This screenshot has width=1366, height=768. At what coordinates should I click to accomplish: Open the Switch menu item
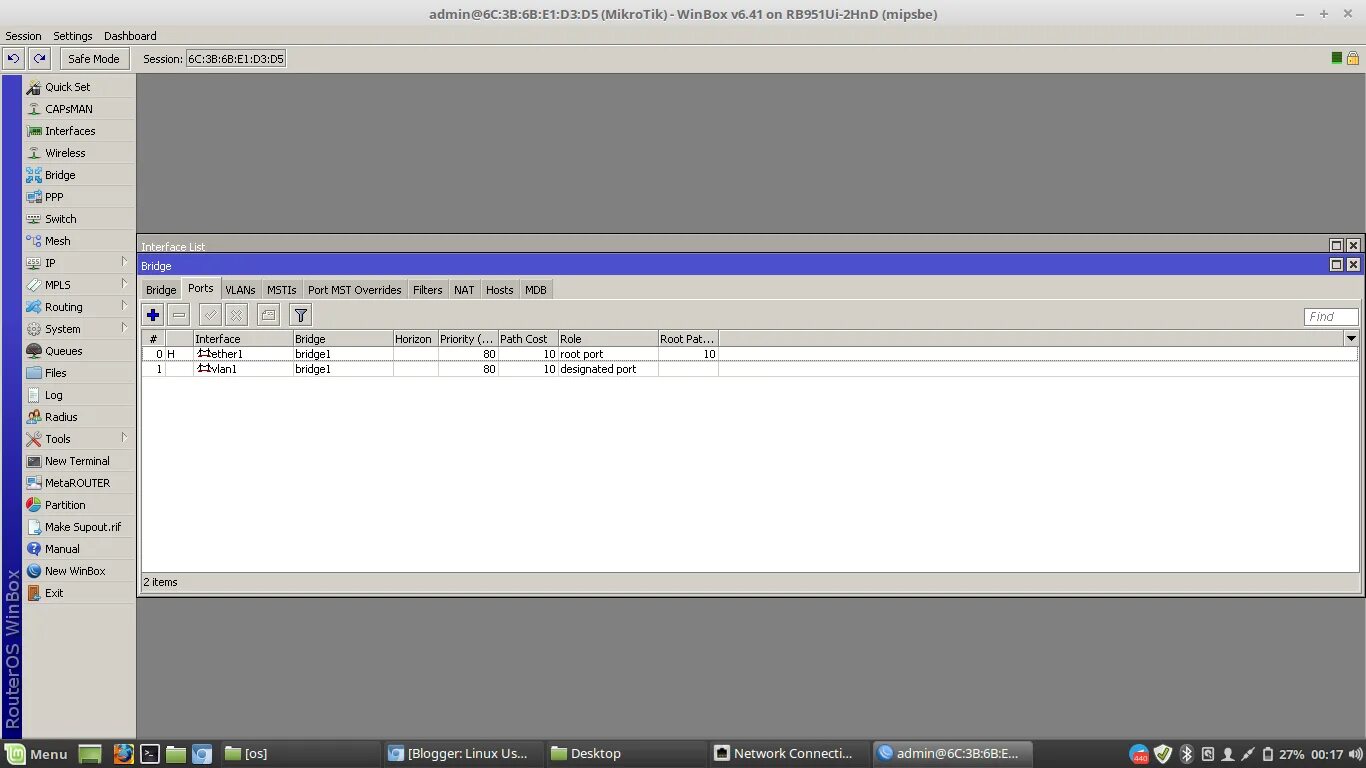pyautogui.click(x=79, y=219)
